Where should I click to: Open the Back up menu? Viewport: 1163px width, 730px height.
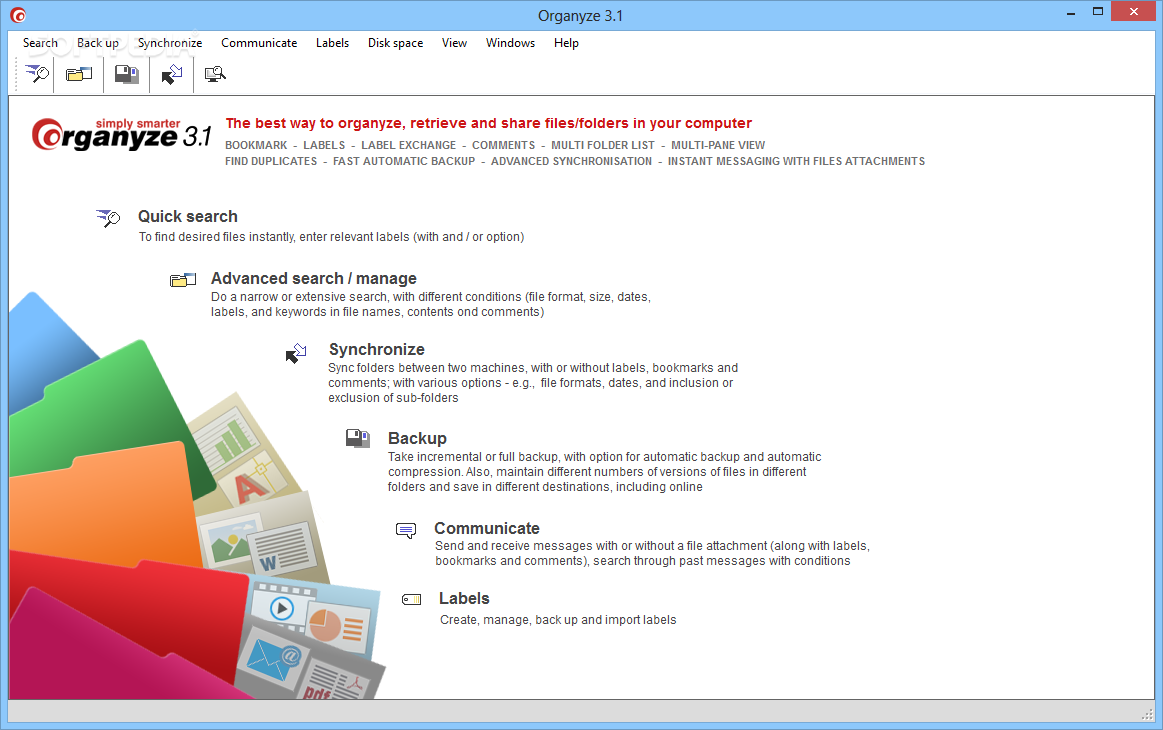click(98, 43)
